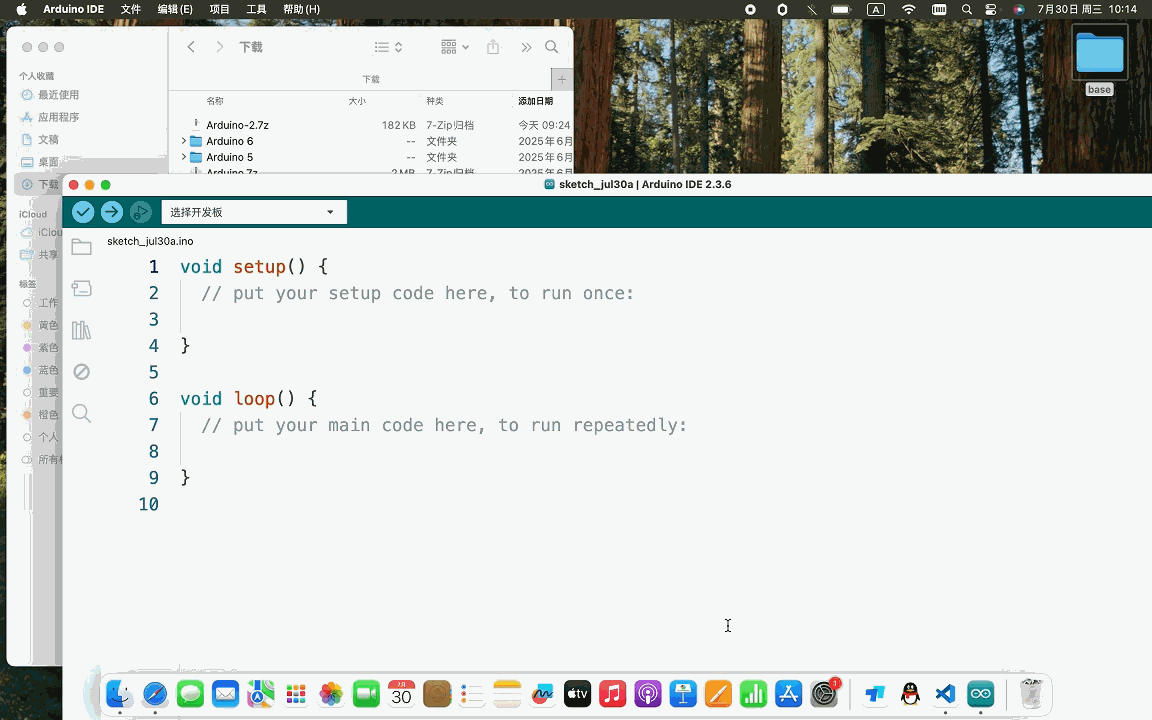Open Safari from the Dock
The width and height of the screenshot is (1152, 720).
point(155,694)
